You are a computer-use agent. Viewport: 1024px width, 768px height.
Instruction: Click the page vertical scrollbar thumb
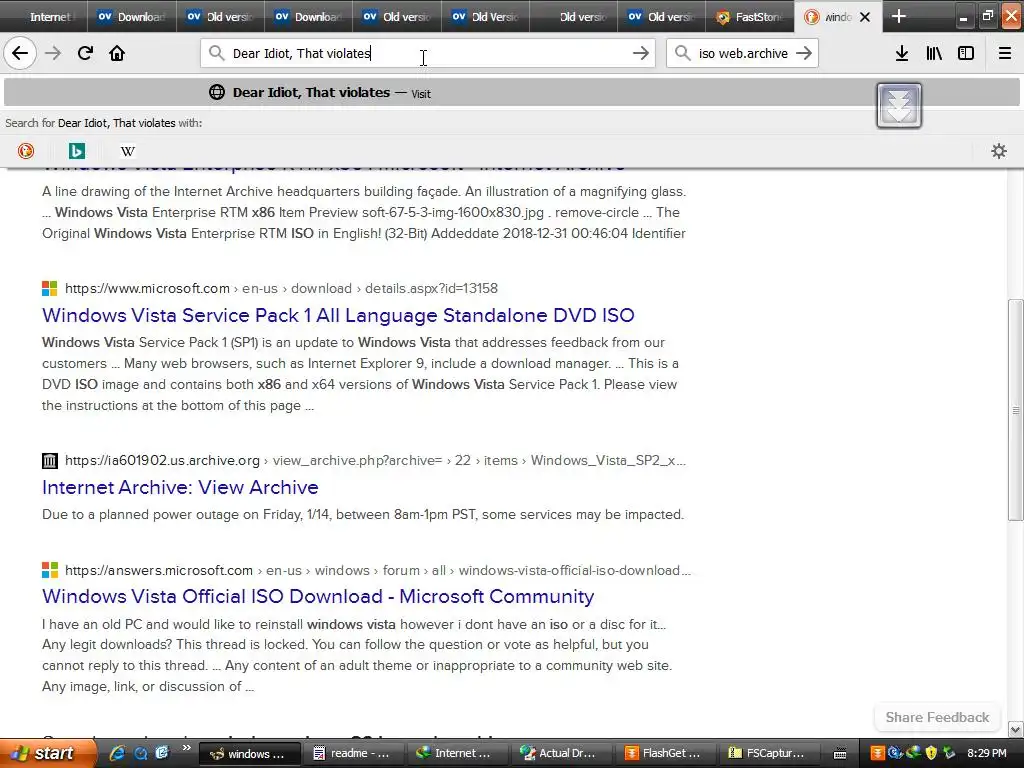pyautogui.click(x=1015, y=409)
